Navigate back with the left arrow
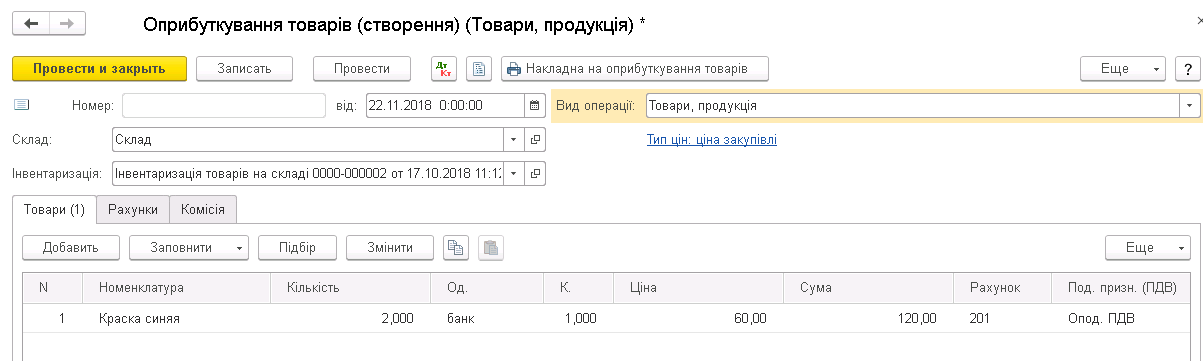Image resolution: width=1203 pixels, height=361 pixels. point(31,23)
